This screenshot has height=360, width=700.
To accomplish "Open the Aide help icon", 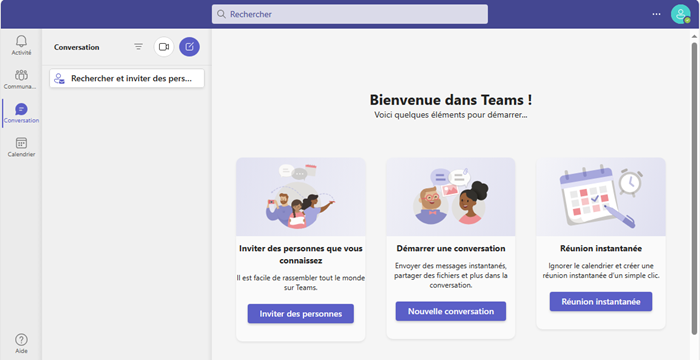I will coord(21,343).
